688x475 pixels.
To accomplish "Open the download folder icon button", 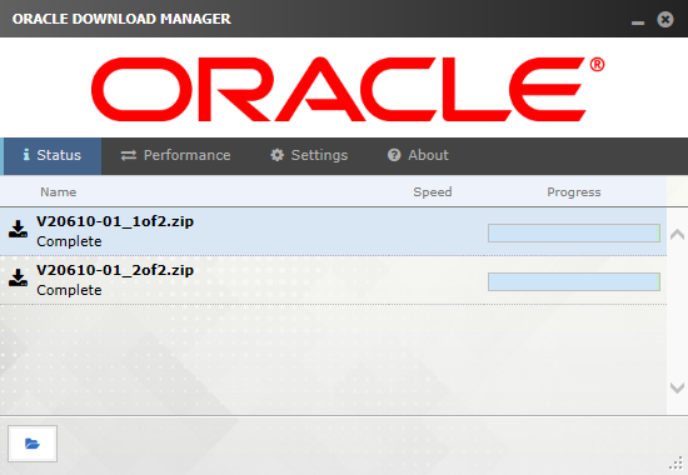I will (x=32, y=443).
